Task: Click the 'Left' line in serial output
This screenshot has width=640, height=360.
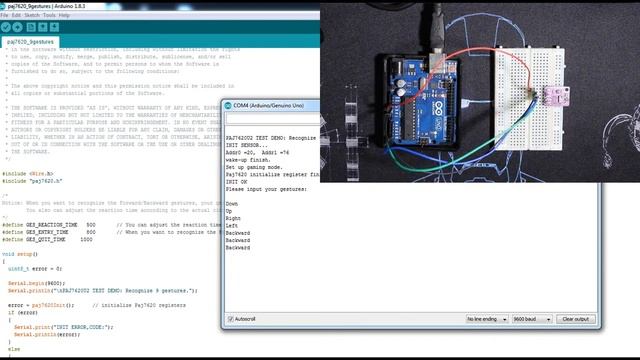Action: coord(232,226)
